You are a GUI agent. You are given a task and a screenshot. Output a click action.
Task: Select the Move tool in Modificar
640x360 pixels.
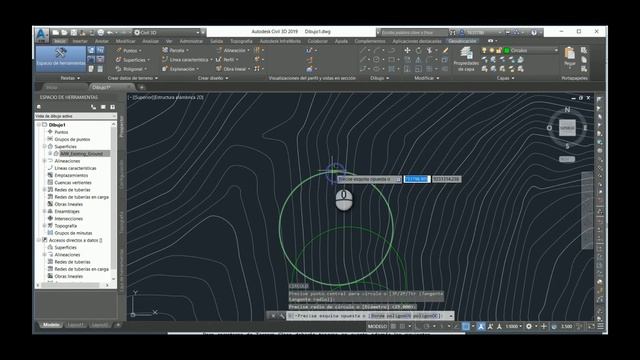tap(407, 51)
